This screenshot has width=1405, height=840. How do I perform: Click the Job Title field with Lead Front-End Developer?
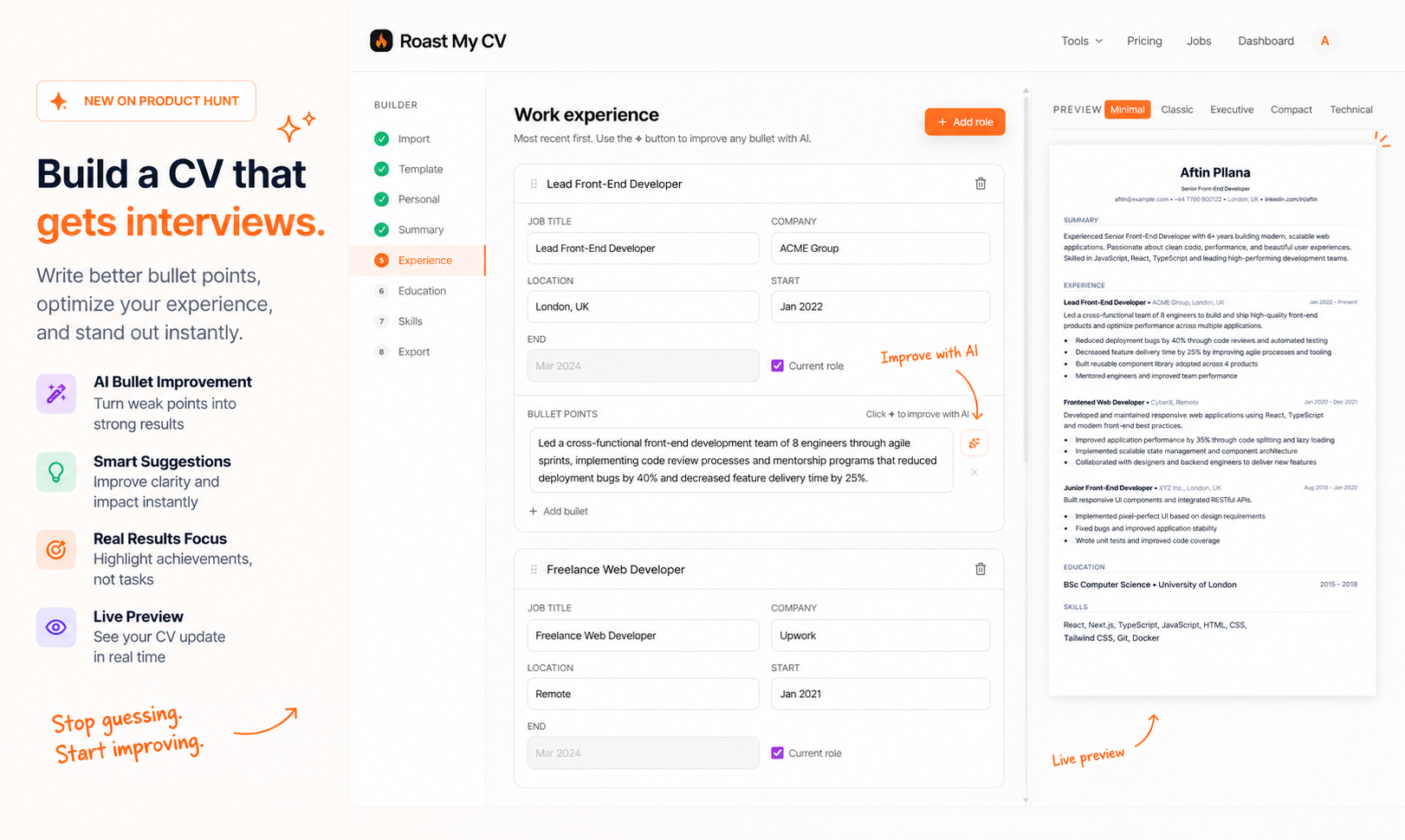[643, 249]
